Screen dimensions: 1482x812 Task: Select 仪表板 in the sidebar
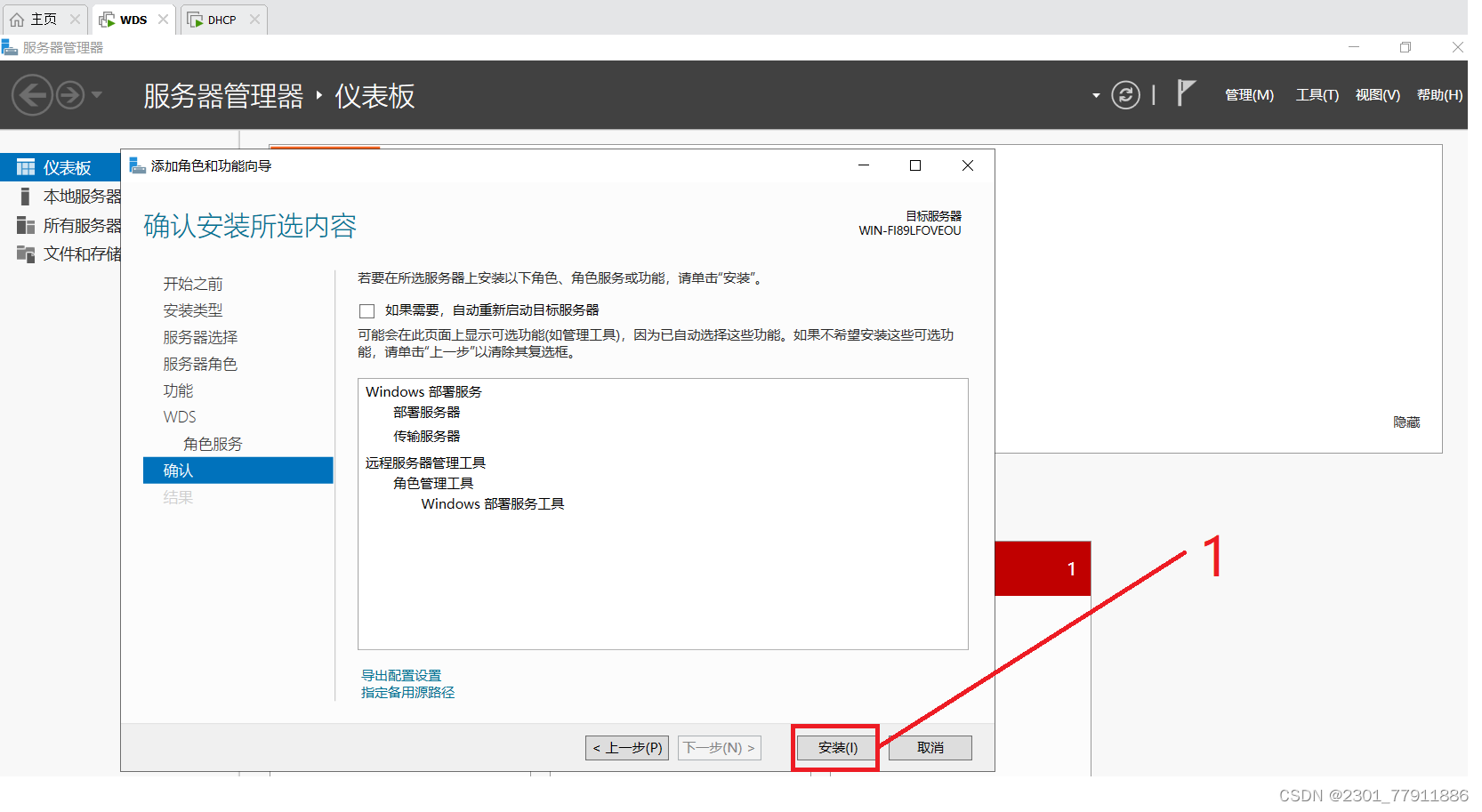(x=60, y=167)
